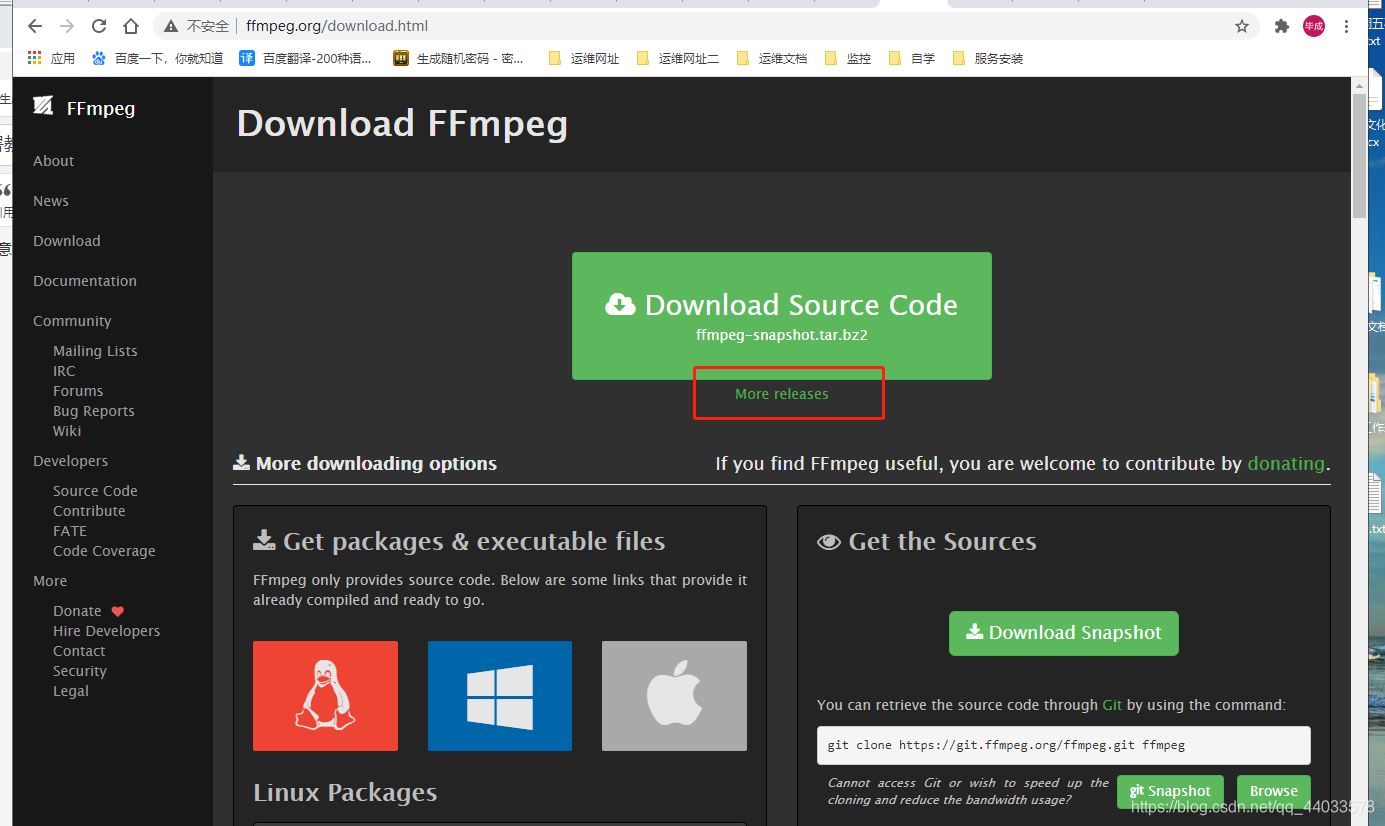
Task: Open the 自学 bookmark folder
Action: (x=911, y=58)
